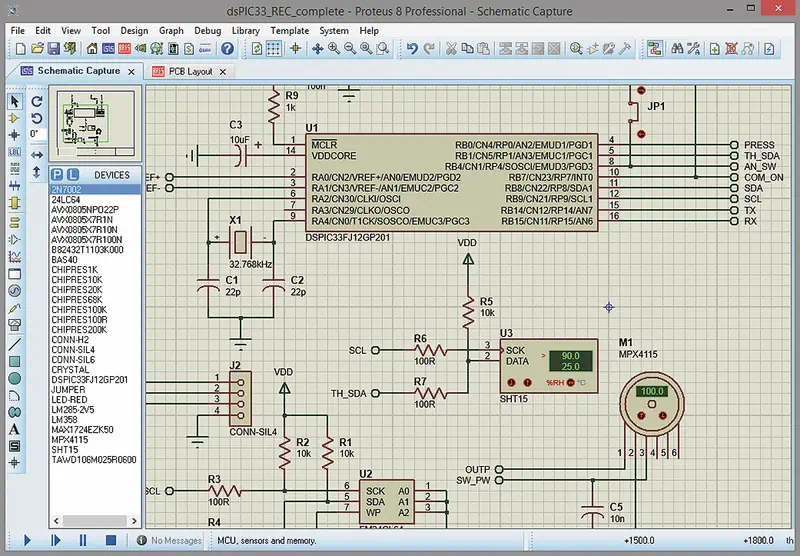Click the rotation angle field showing 0°
The width and height of the screenshot is (800, 556).
(x=37, y=134)
